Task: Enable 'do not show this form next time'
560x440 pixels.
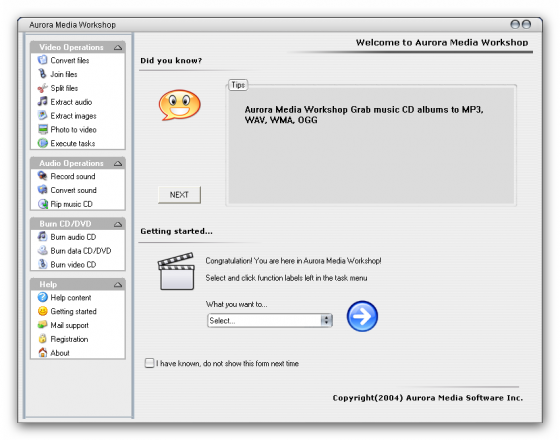Action: pyautogui.click(x=149, y=363)
